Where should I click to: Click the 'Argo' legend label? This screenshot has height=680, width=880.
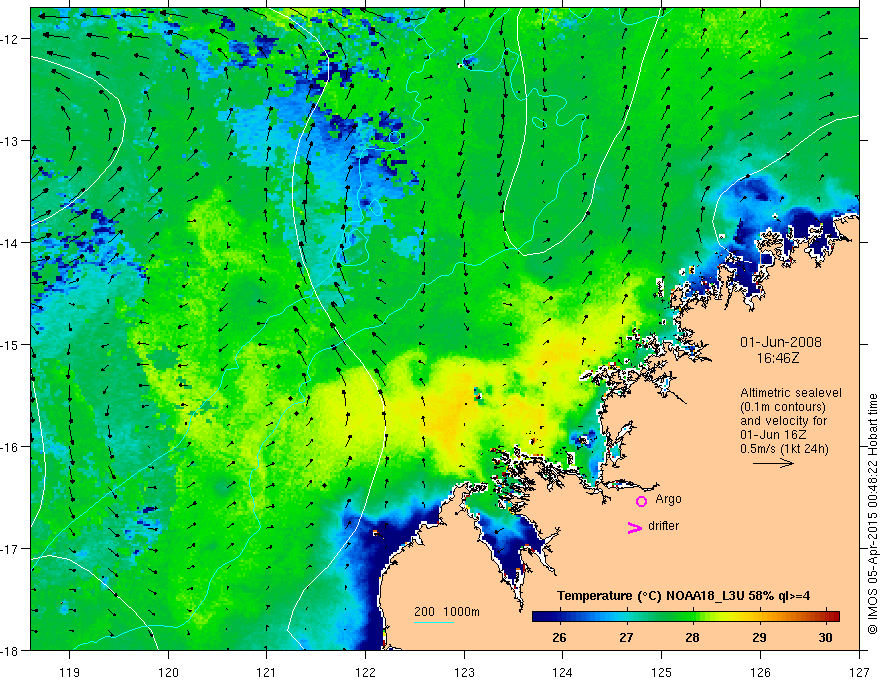(x=668, y=499)
